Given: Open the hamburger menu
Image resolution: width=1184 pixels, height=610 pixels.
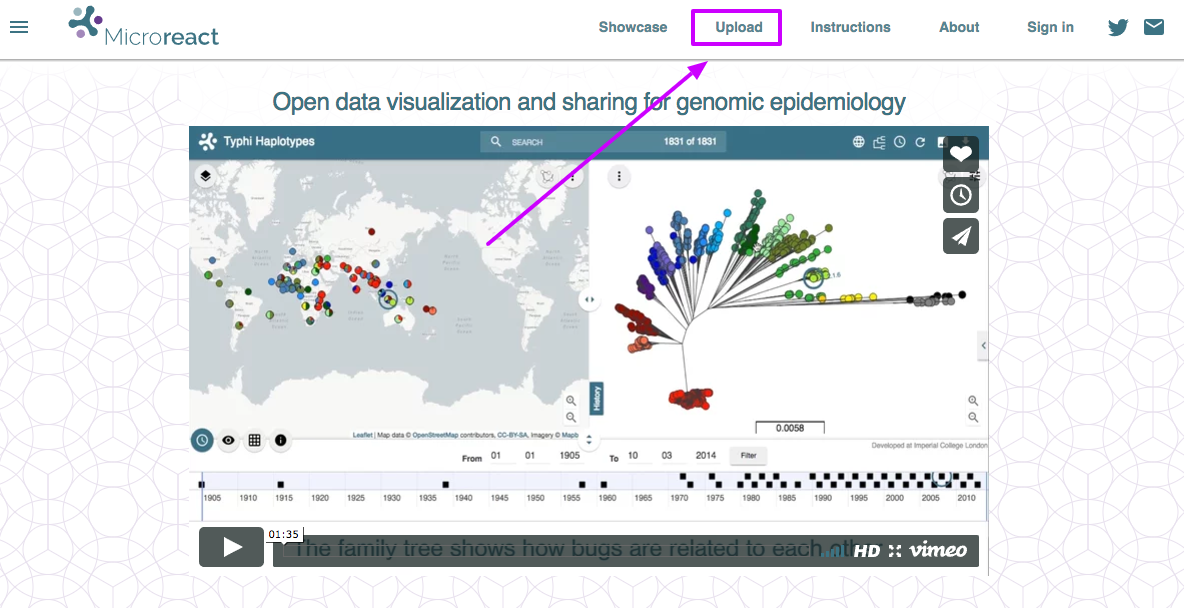Looking at the screenshot, I should point(19,27).
